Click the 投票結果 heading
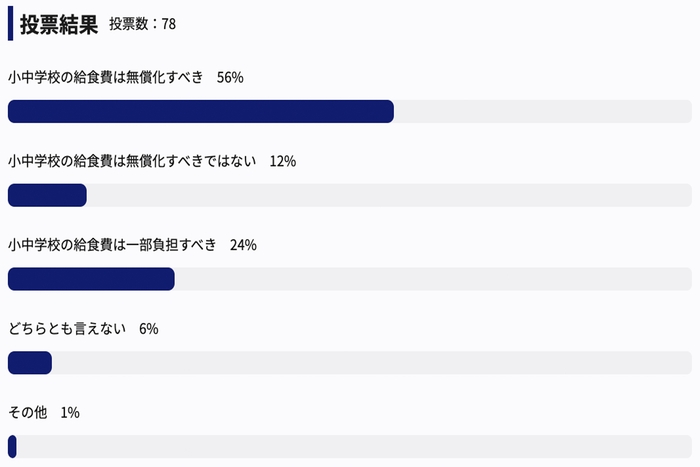 (59, 24)
